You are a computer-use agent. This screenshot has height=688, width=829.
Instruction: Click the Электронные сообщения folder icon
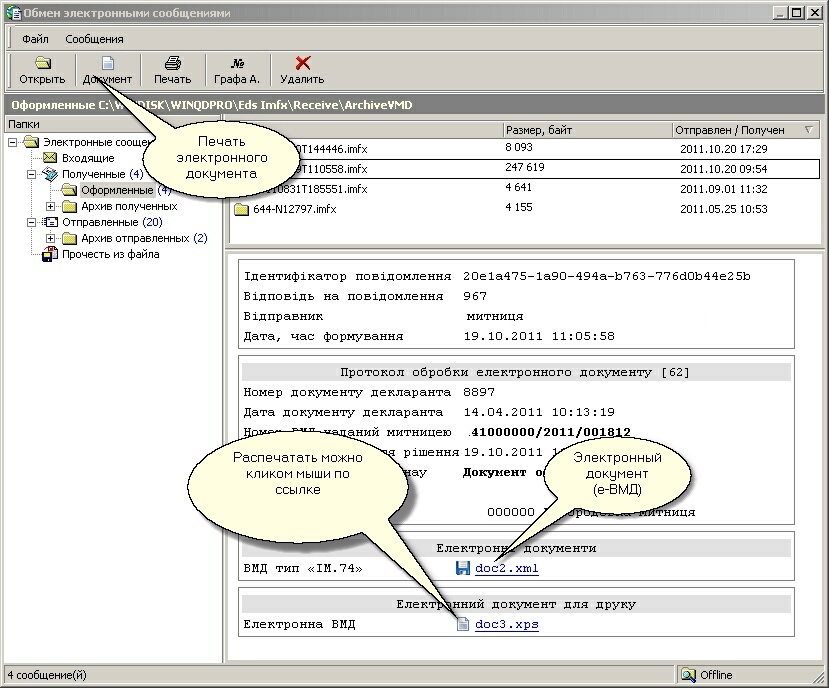pyautogui.click(x=32, y=142)
